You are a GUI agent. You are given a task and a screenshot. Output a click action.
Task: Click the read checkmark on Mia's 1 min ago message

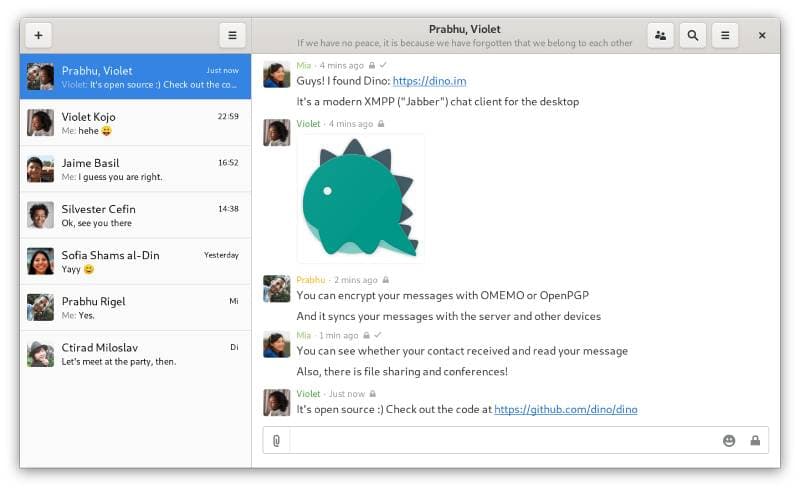click(378, 335)
